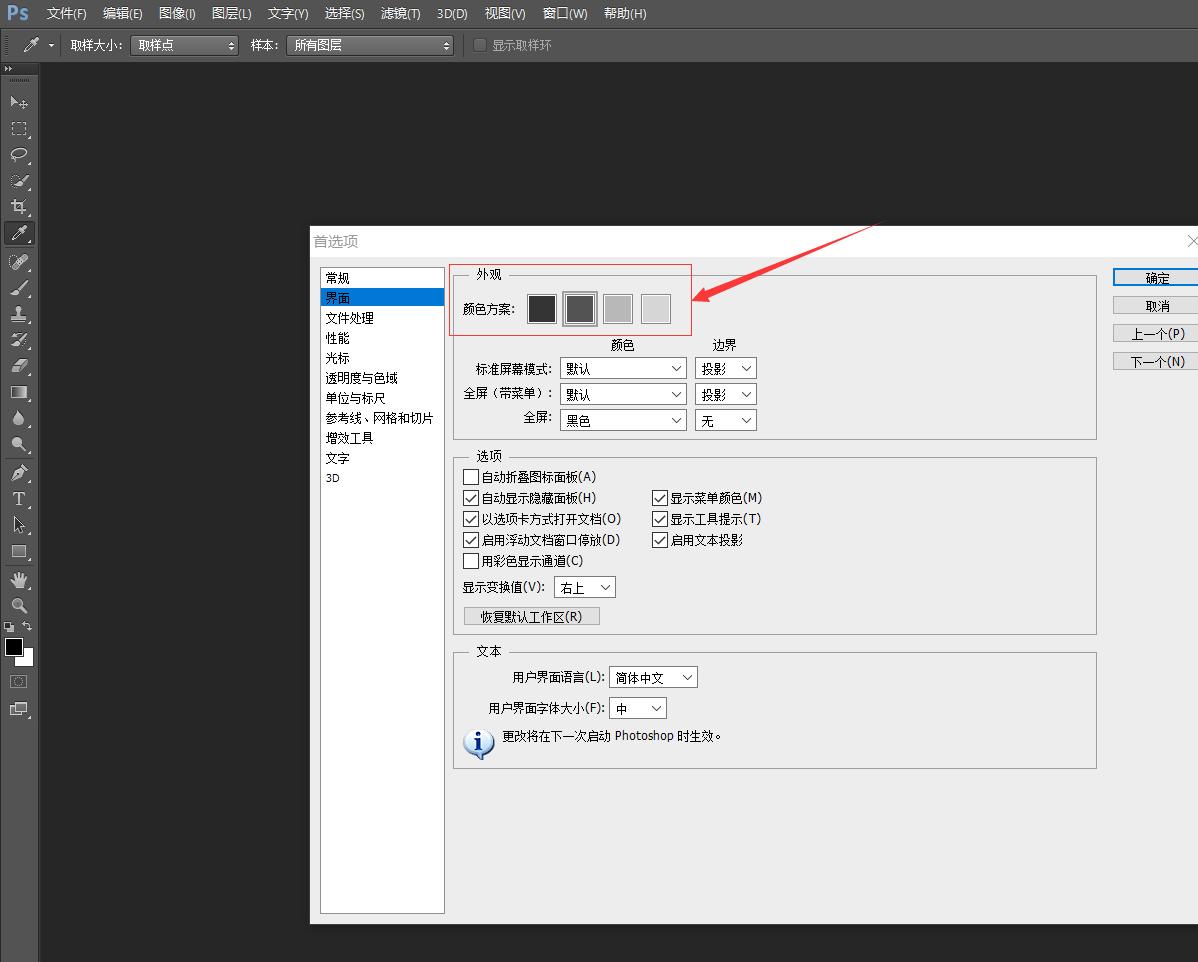Select the Clone Stamp tool

click(x=19, y=314)
